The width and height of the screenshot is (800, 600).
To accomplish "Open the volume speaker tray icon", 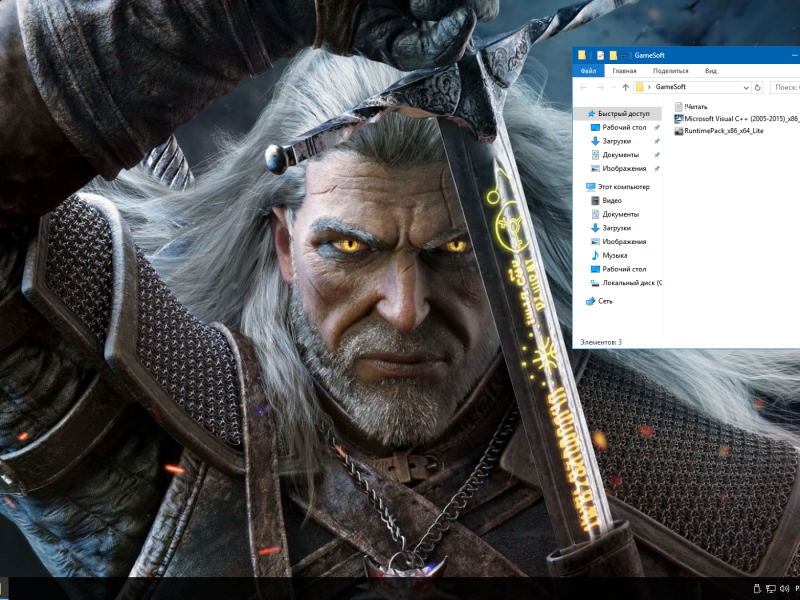I will [785, 589].
